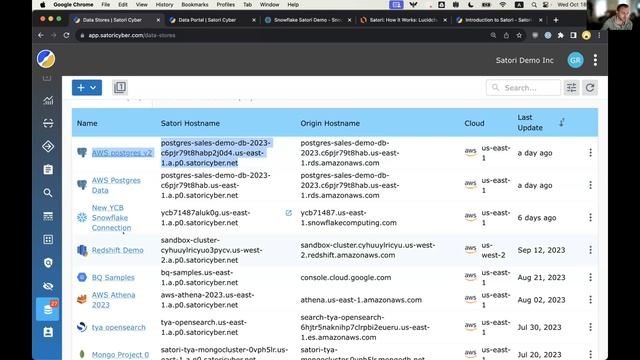Click athena.us-east-1.amazonaws.com origin hostname
The width and height of the screenshot is (640, 360).
pos(361,300)
